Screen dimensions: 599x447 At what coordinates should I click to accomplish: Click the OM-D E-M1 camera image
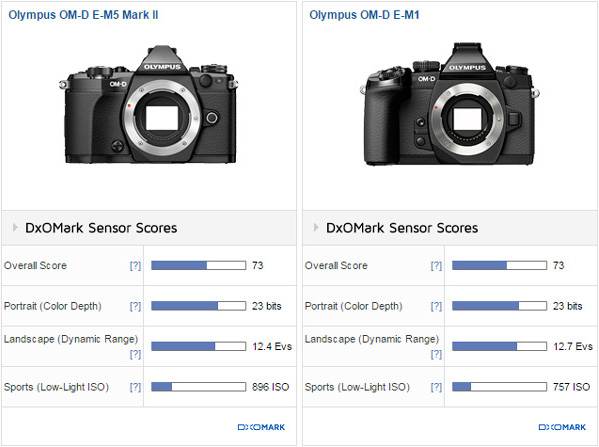pos(450,104)
